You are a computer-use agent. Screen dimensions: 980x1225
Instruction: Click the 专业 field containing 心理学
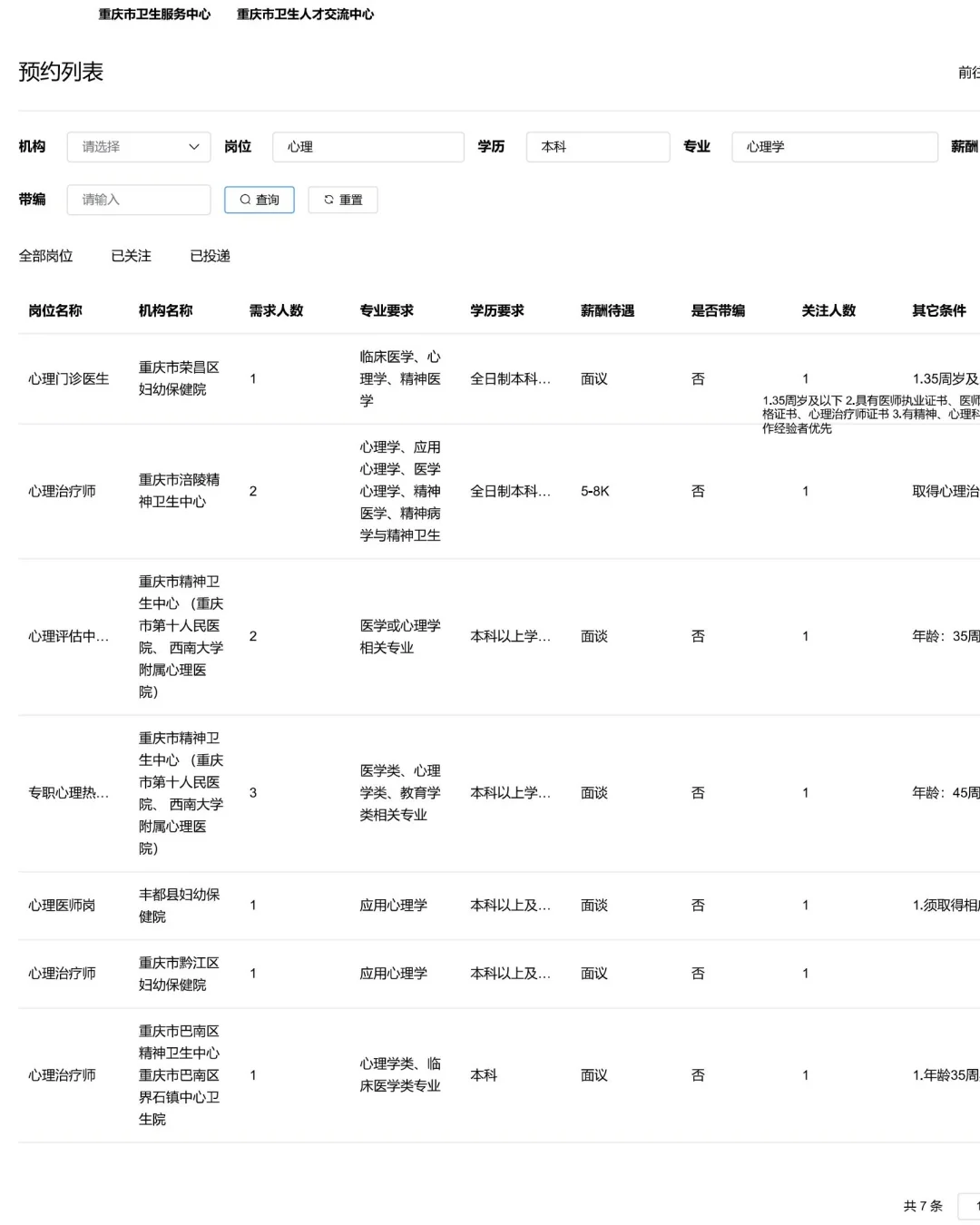coord(834,146)
